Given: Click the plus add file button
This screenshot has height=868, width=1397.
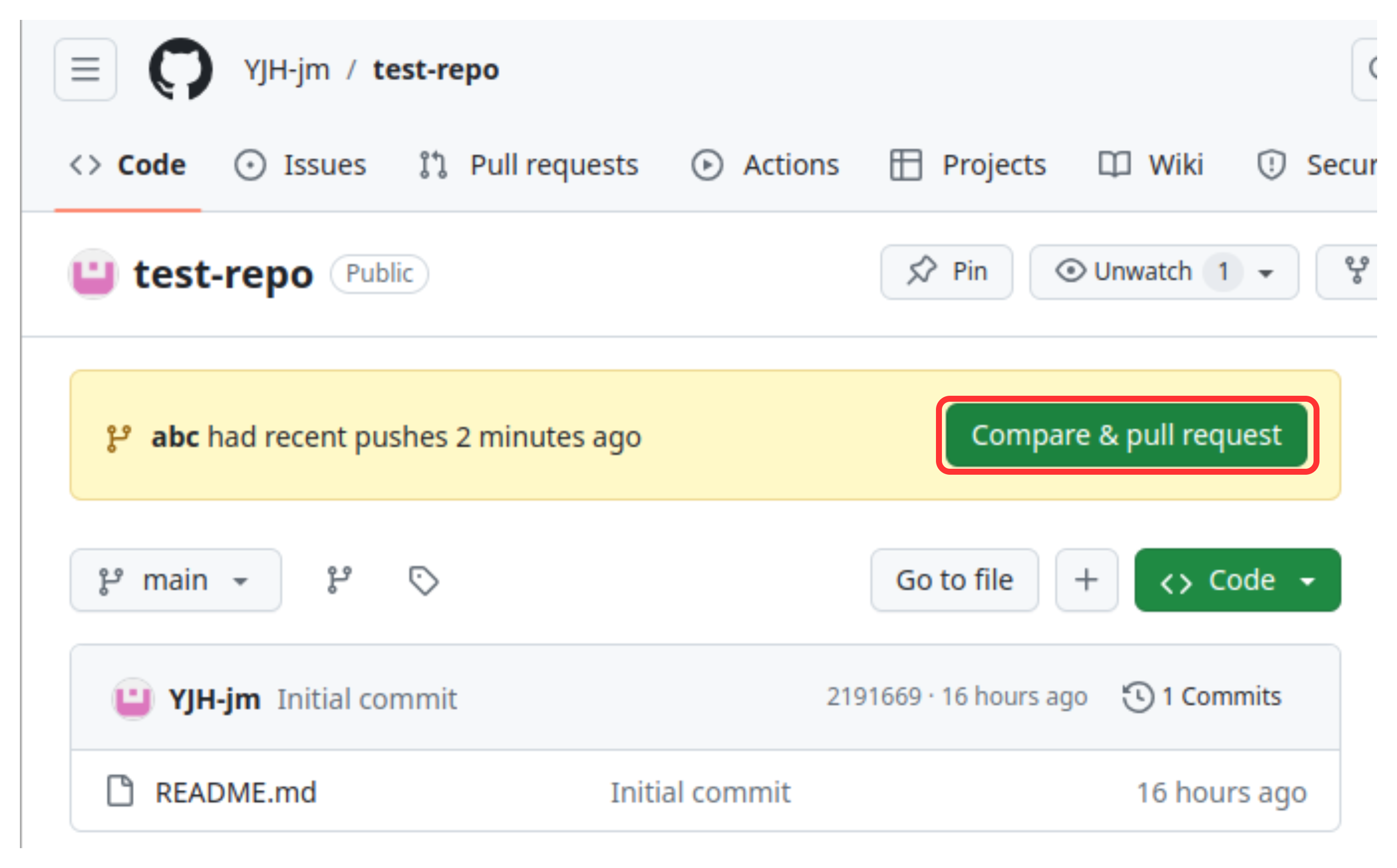Looking at the screenshot, I should (1086, 580).
